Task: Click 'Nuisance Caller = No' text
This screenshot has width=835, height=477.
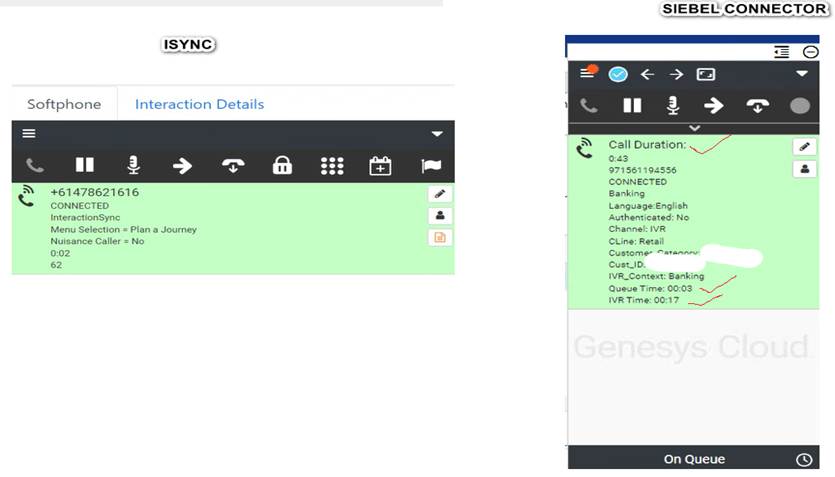Action: (x=97, y=241)
